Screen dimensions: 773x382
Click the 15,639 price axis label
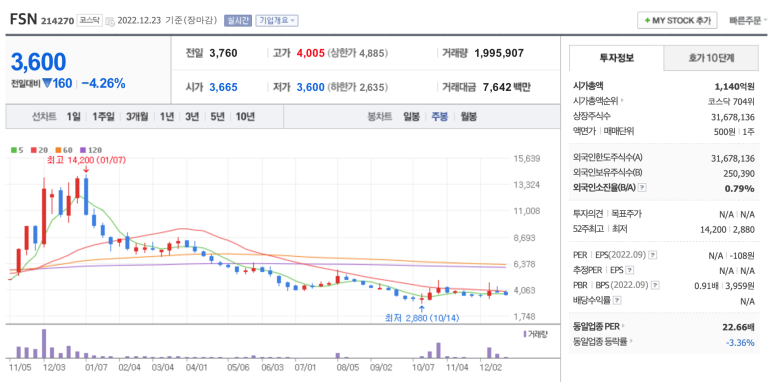coord(527,159)
